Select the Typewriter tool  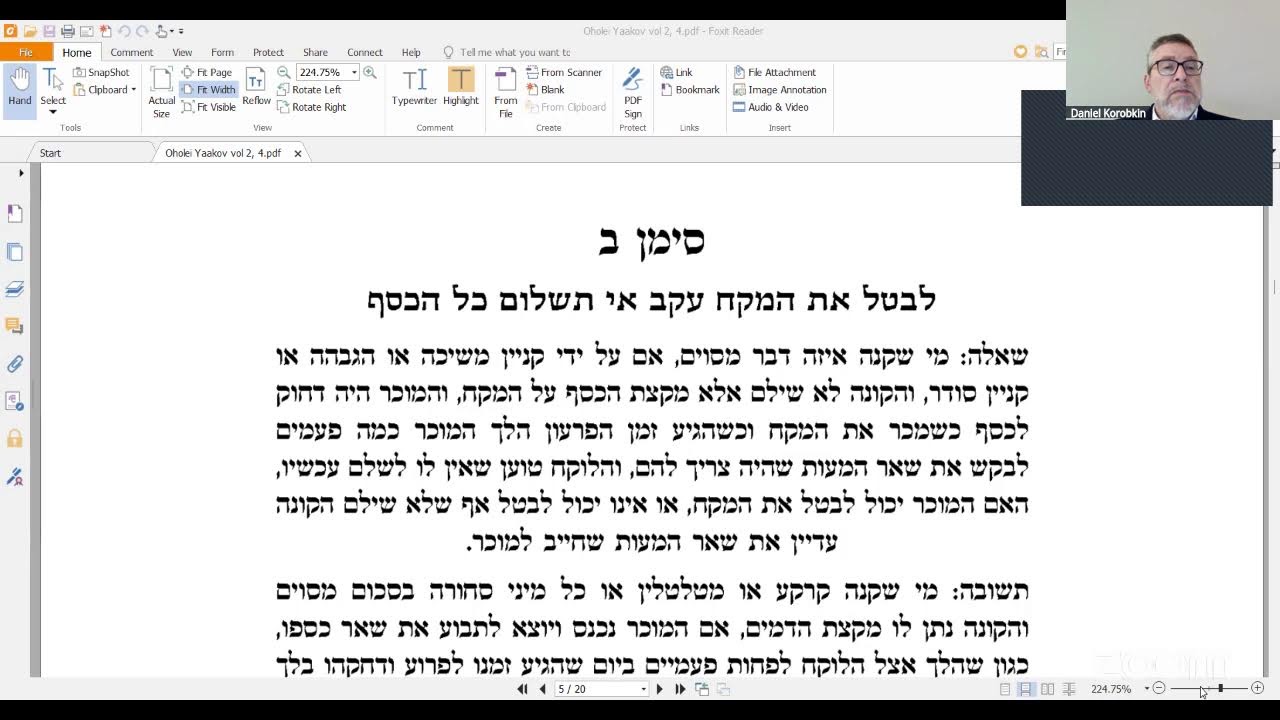tap(414, 87)
